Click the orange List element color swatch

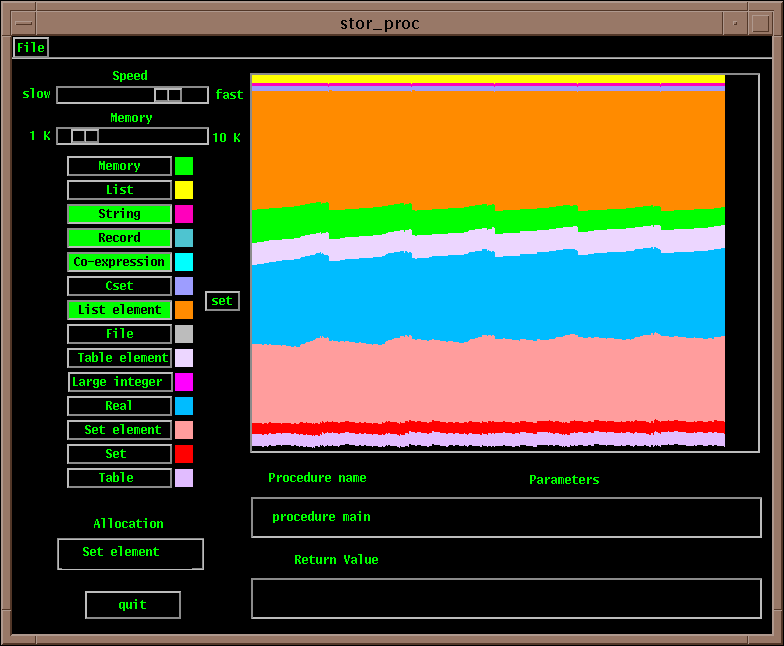tap(184, 310)
